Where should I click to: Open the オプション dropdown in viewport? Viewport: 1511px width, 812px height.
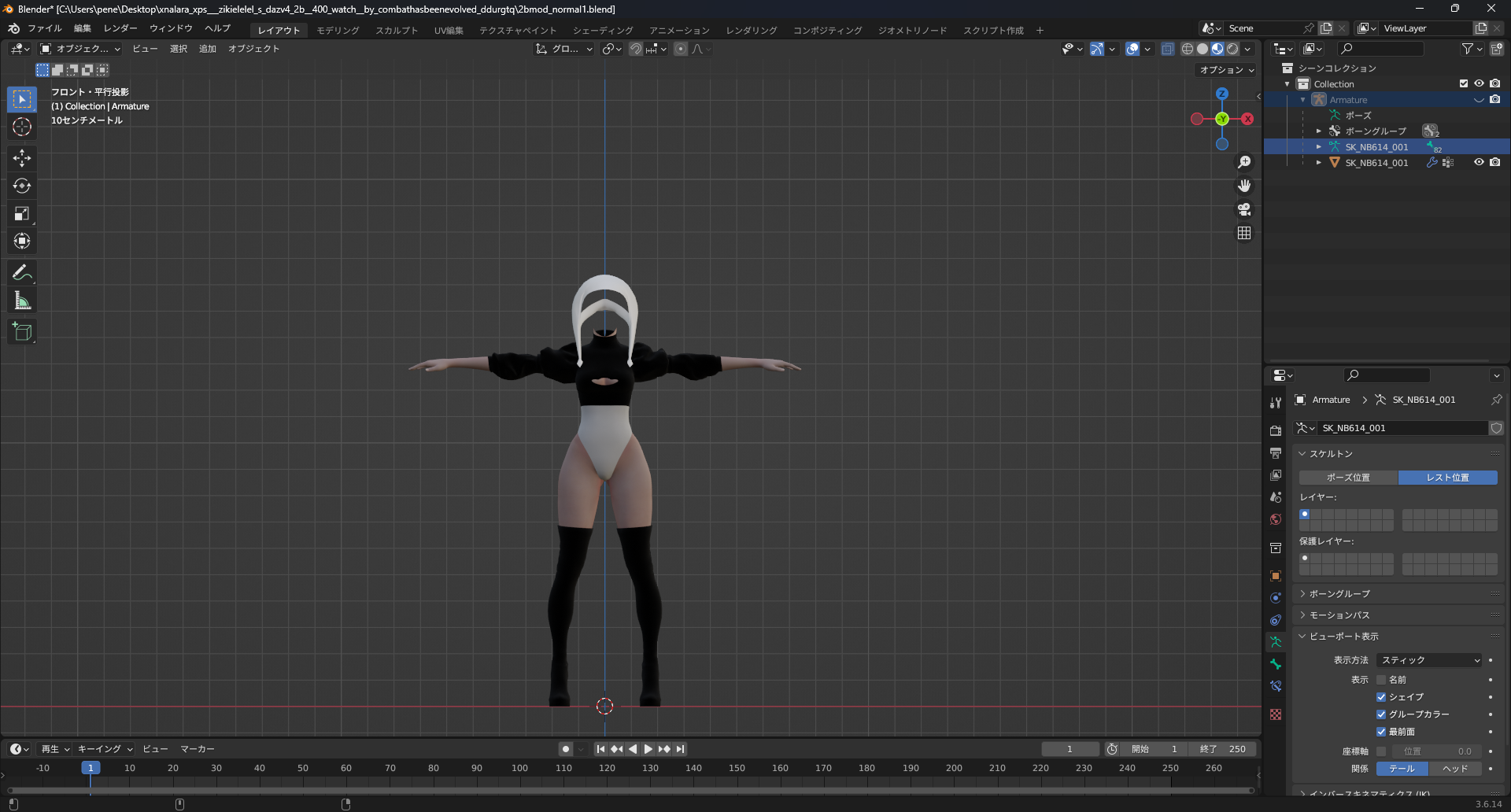1226,70
